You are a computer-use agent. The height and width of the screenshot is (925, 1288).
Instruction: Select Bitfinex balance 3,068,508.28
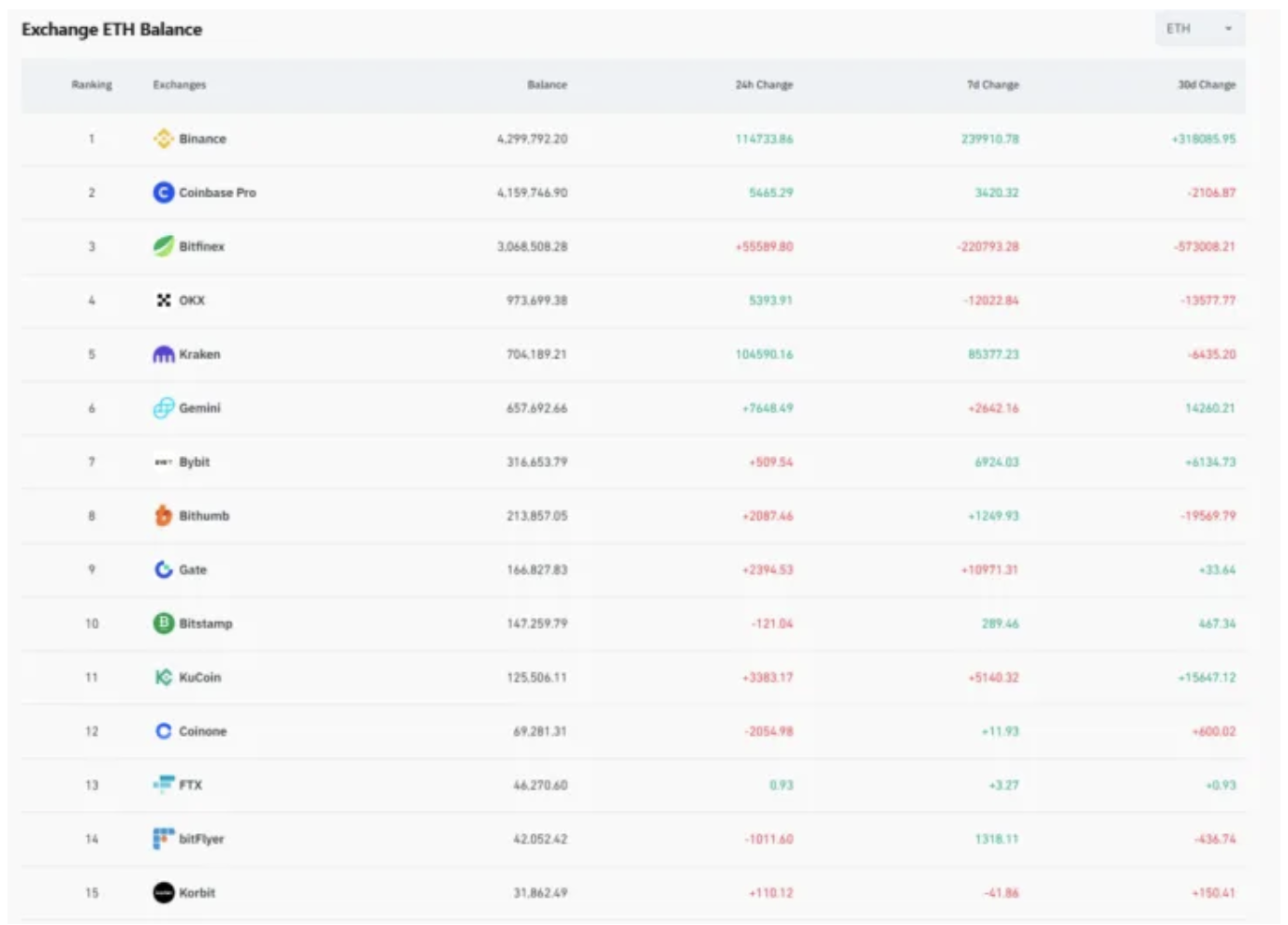[x=533, y=246]
